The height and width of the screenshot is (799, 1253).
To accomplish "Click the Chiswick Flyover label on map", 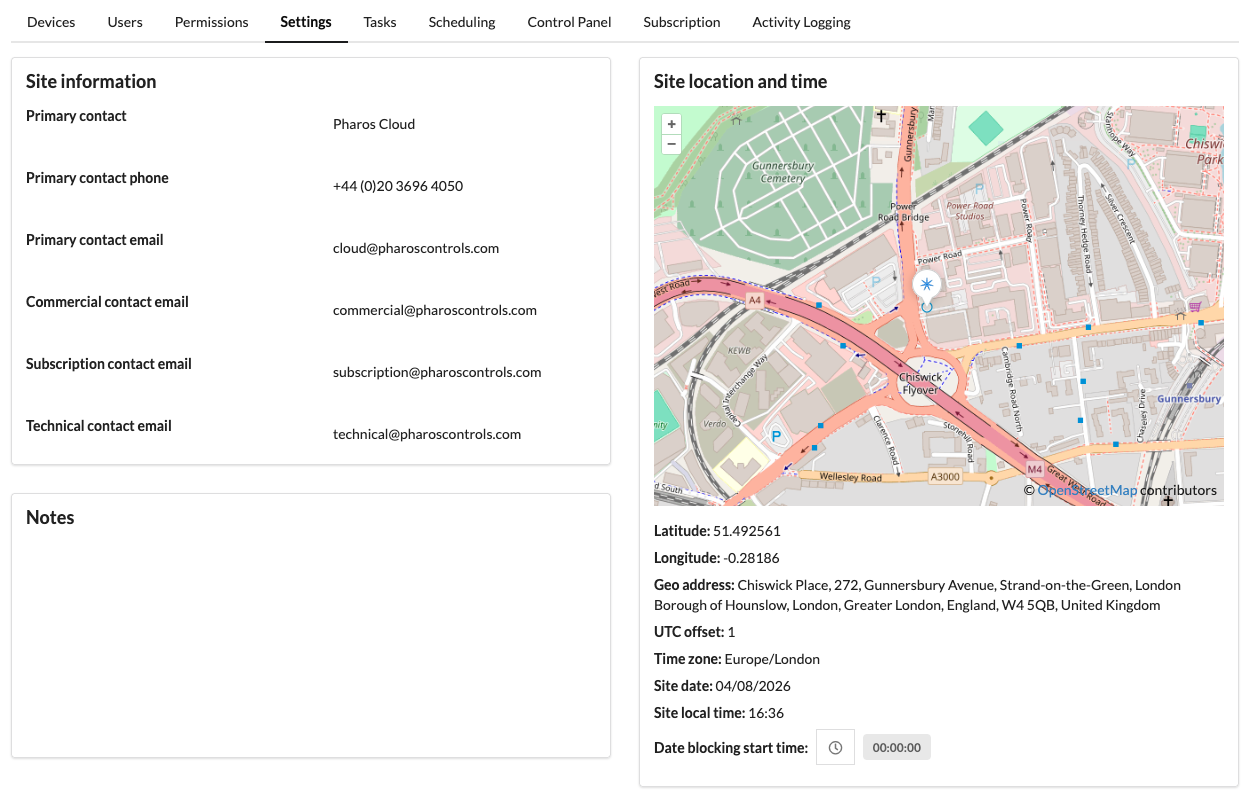I will pos(920,384).
